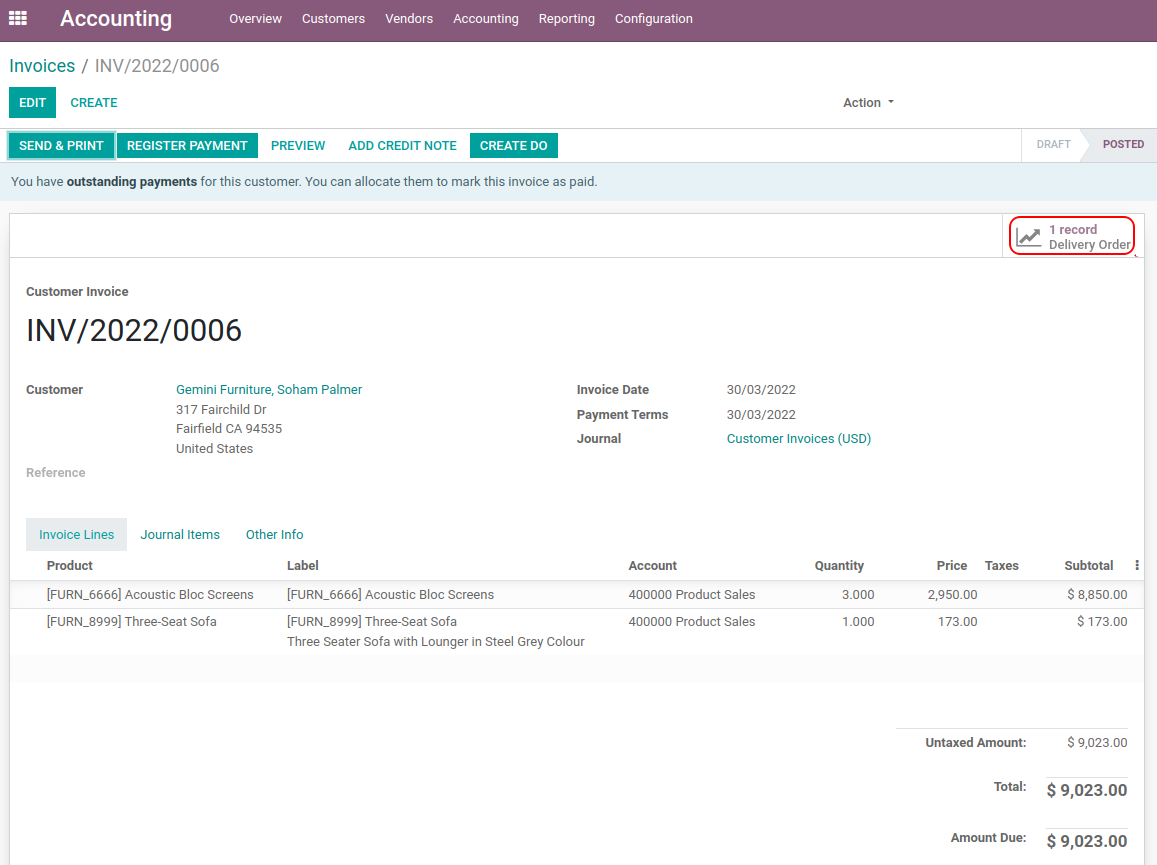Open the Gemini Furniture, Soham Palmer customer link

point(269,390)
